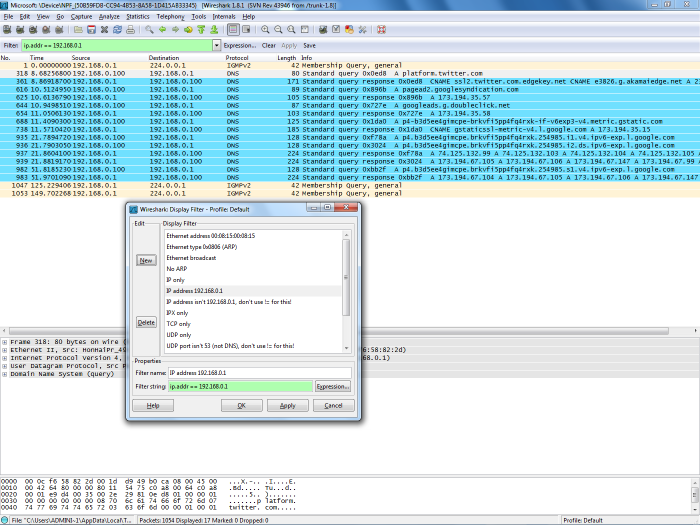Click the New filter button in dialog
This screenshot has height=525, width=700.
click(146, 260)
